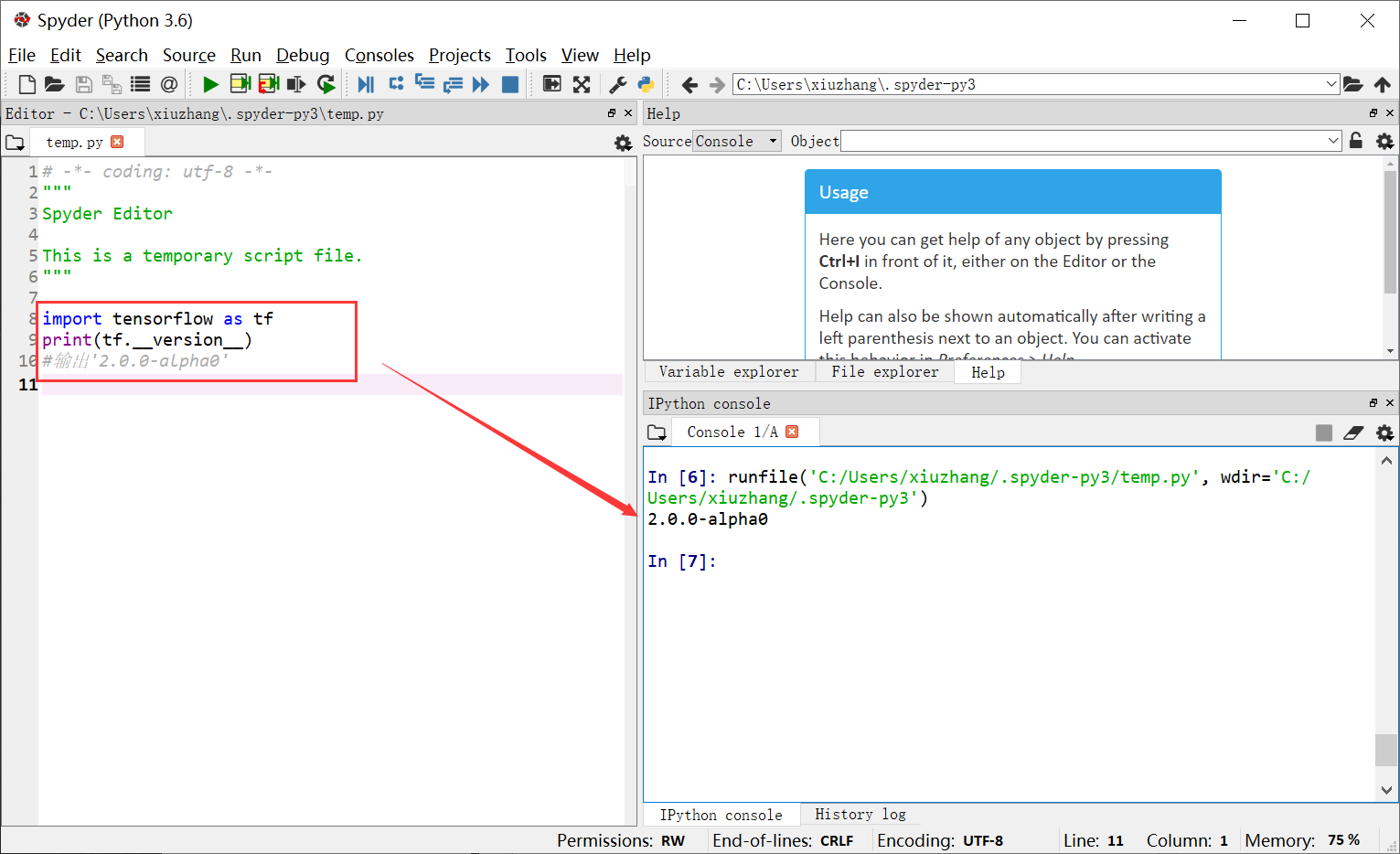This screenshot has width=1400, height=854.
Task: Open the Search menu
Action: pos(122,56)
